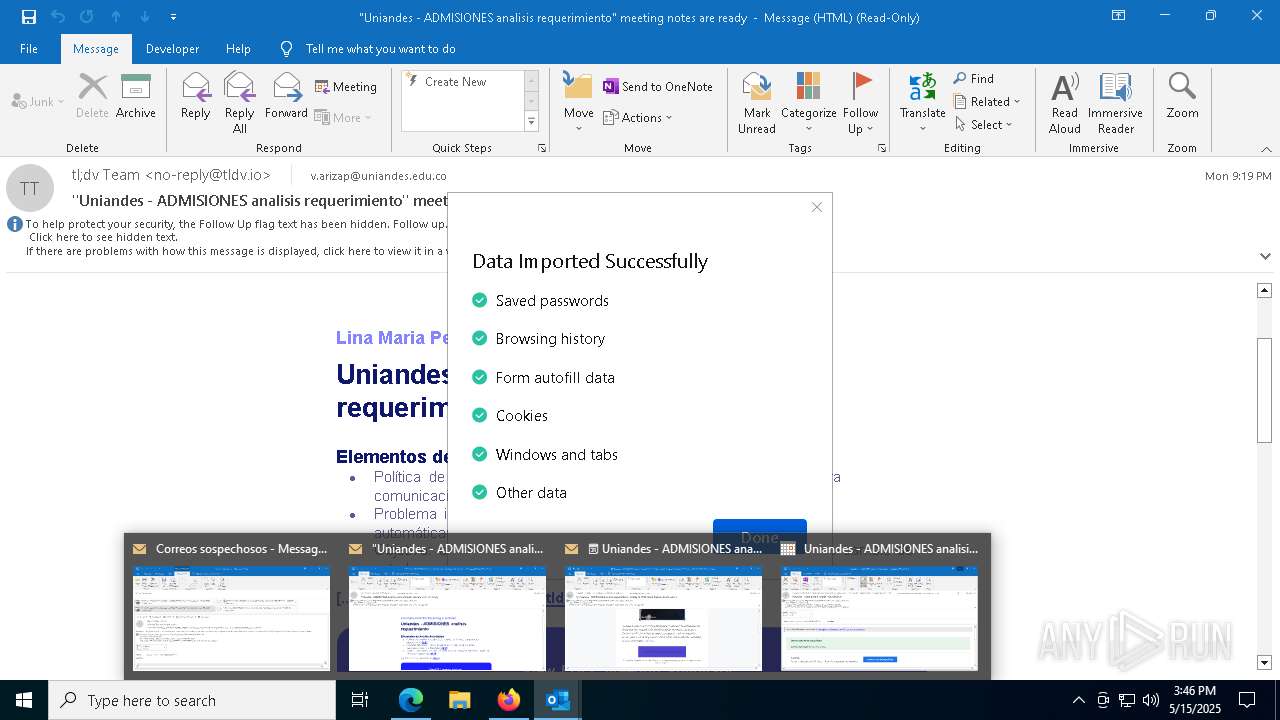
Task: Open the Immersive Reader
Action: pos(1115,102)
